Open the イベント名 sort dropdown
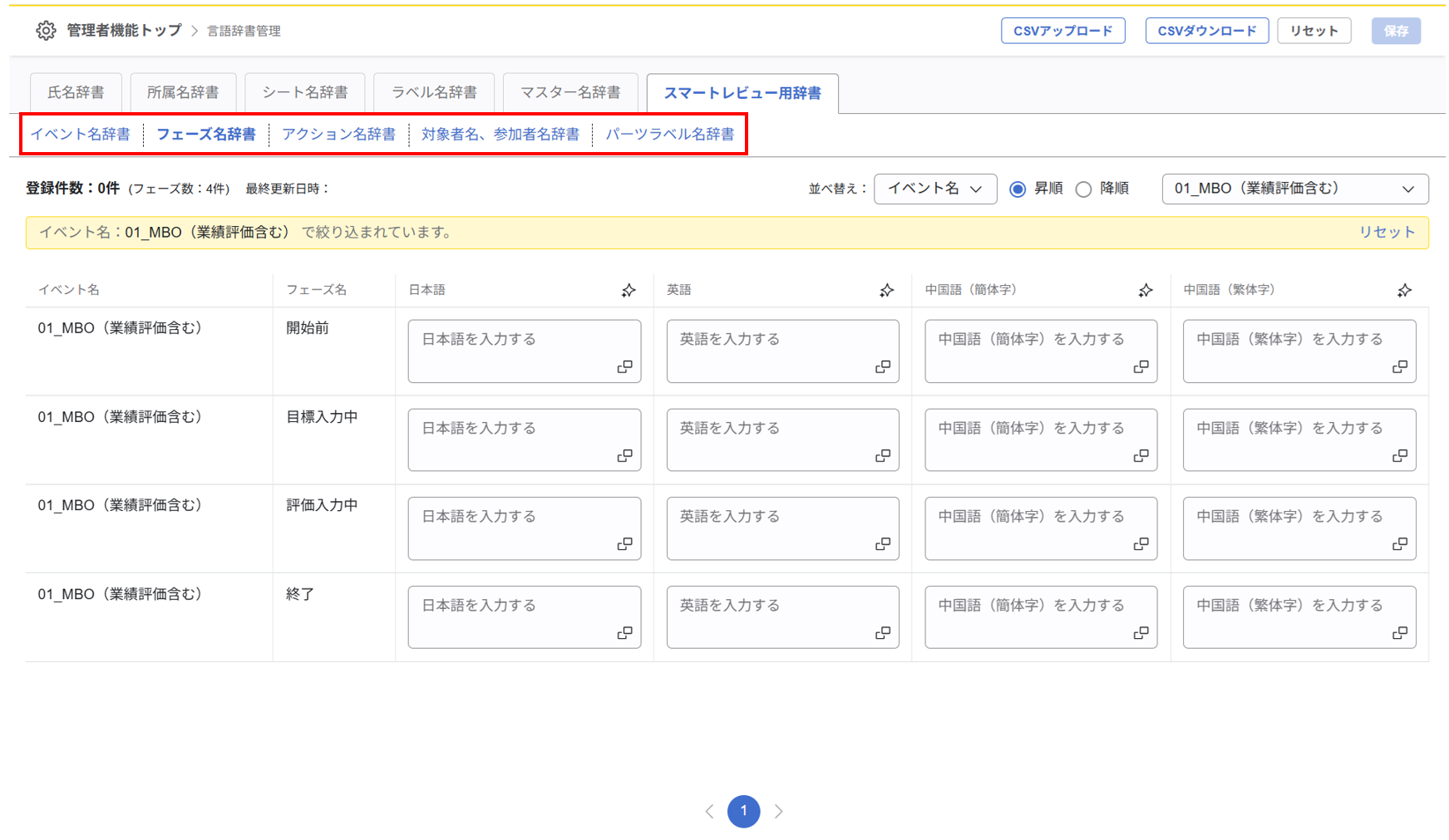Image resolution: width=1449 pixels, height=840 pixels. 935,189
